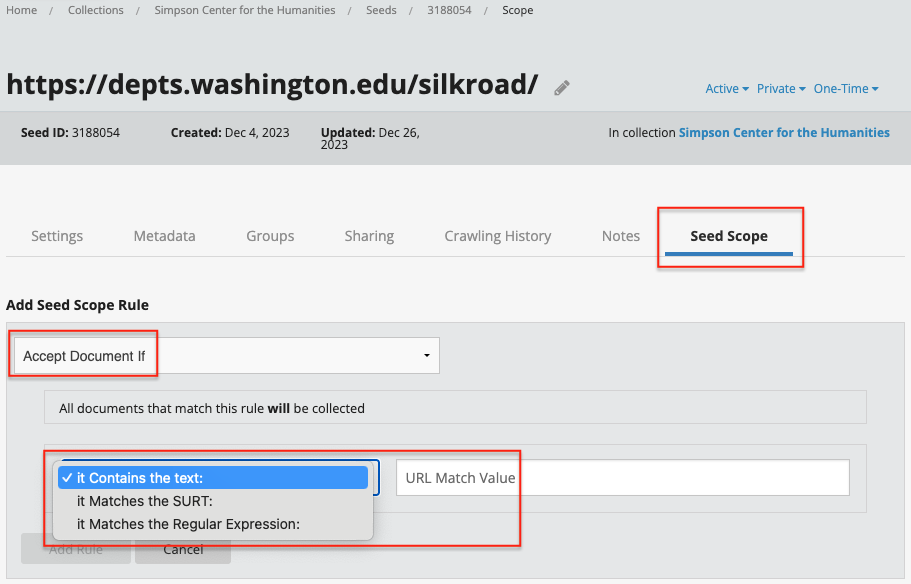Select the Seed Scope tab
The image size is (911, 584).
click(x=729, y=236)
